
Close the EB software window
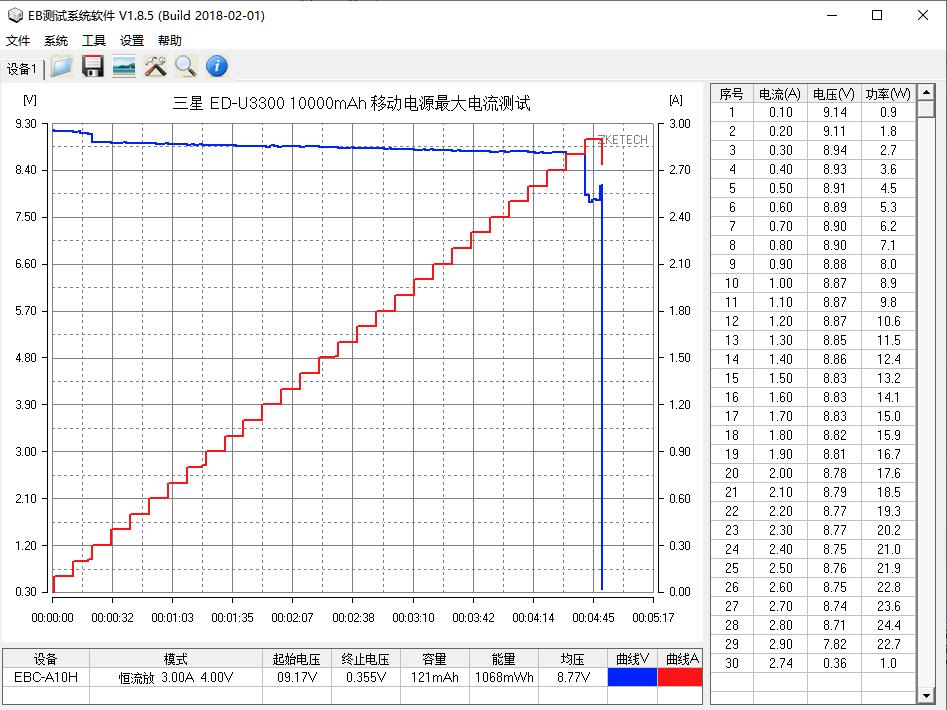click(922, 15)
